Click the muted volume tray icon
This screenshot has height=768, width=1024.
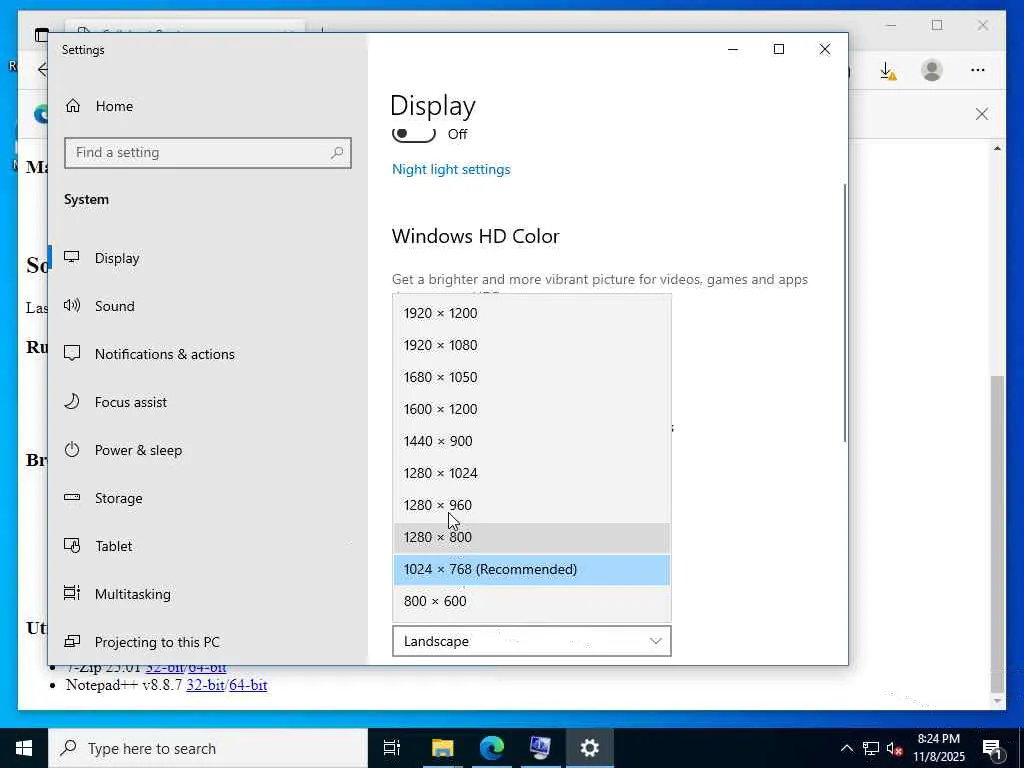pos(895,748)
